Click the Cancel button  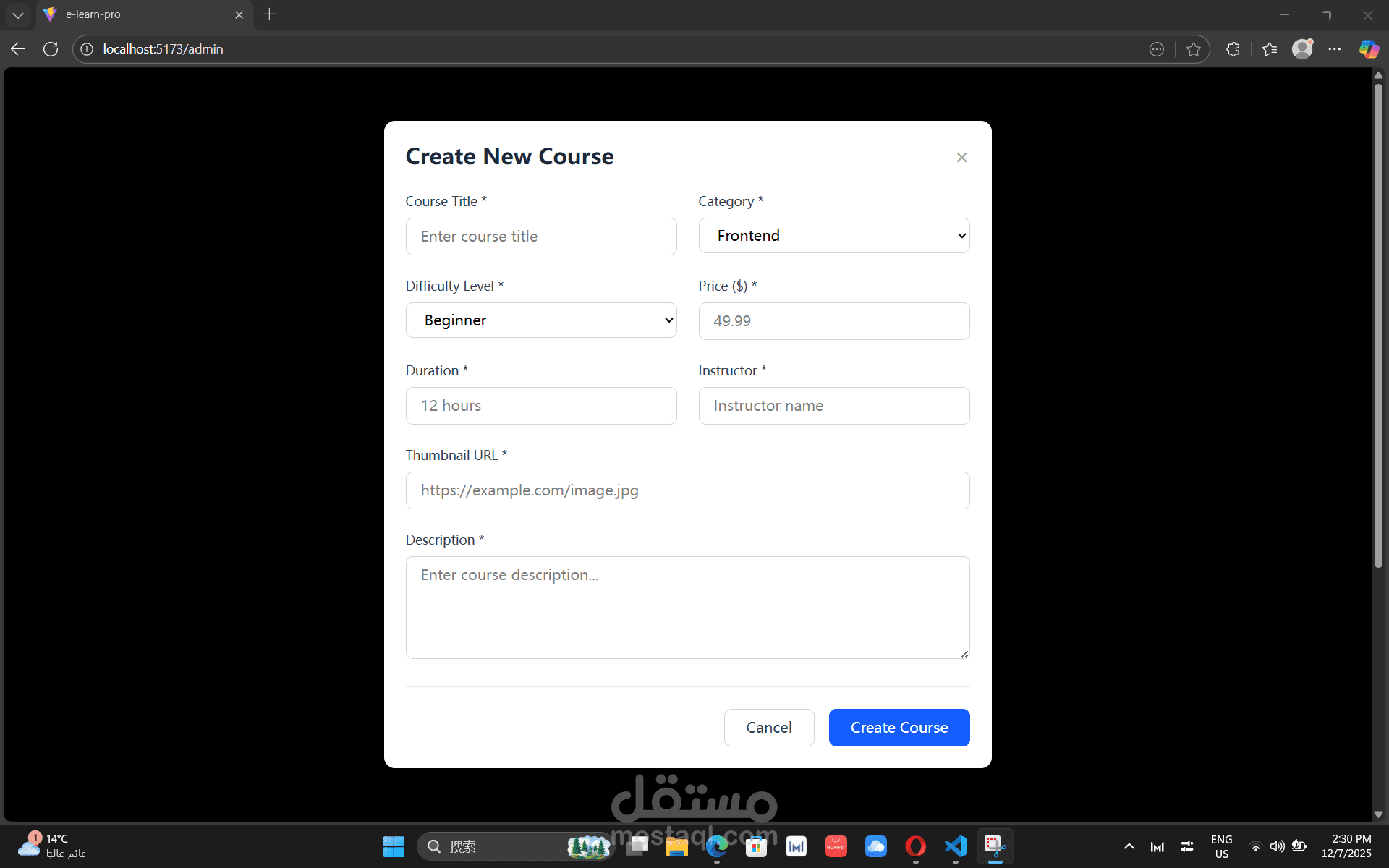coord(768,728)
